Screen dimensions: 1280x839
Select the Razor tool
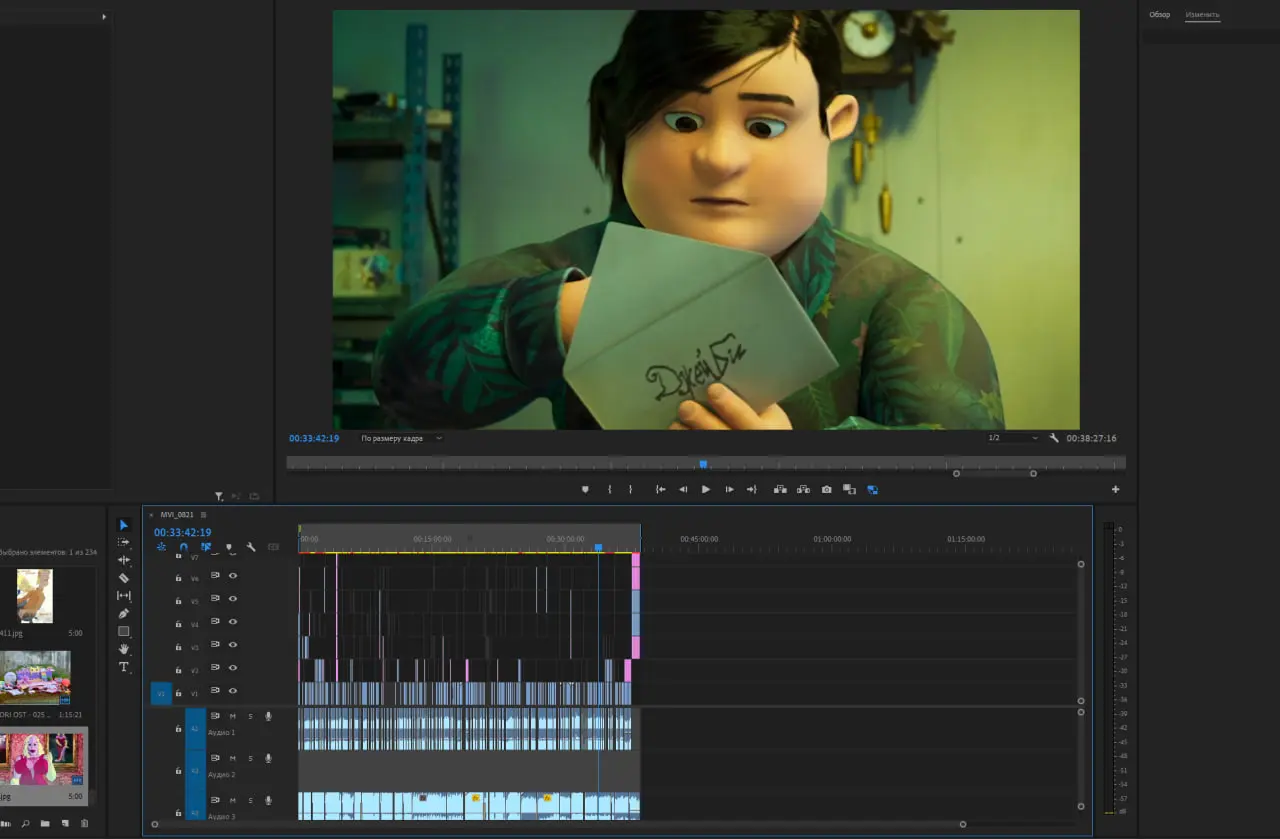click(124, 578)
